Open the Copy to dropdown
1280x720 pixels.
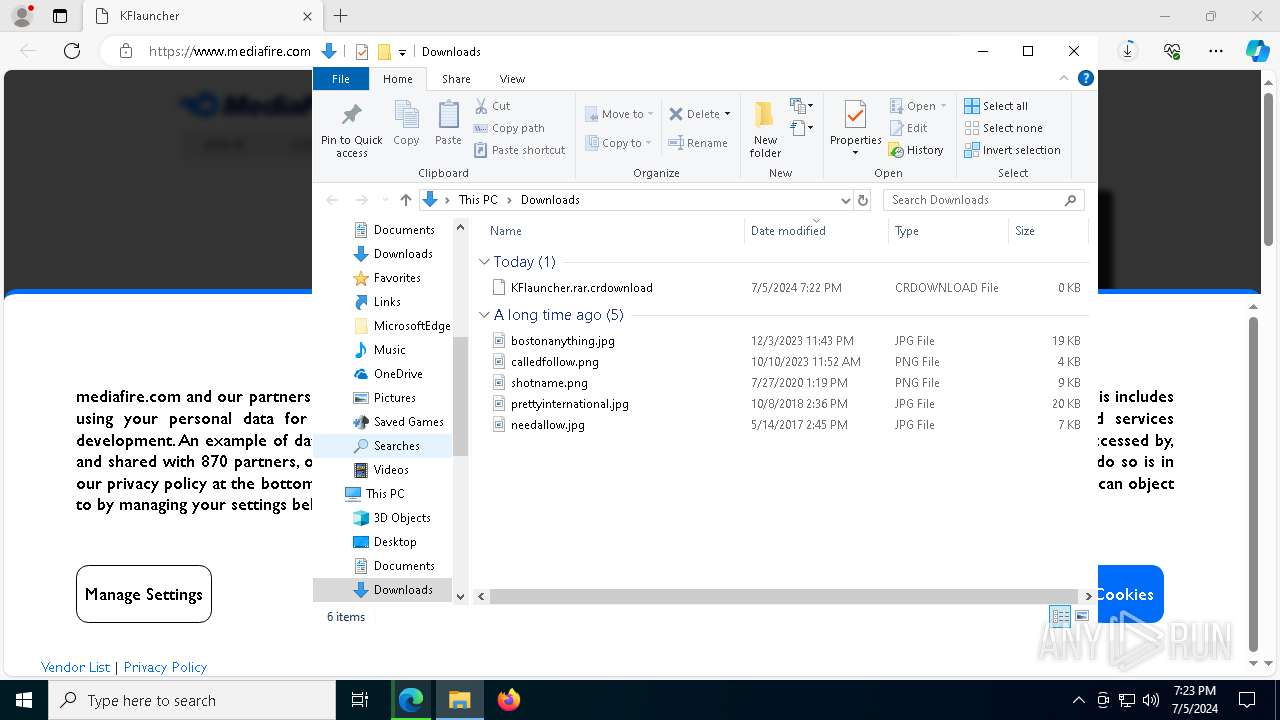(619, 143)
